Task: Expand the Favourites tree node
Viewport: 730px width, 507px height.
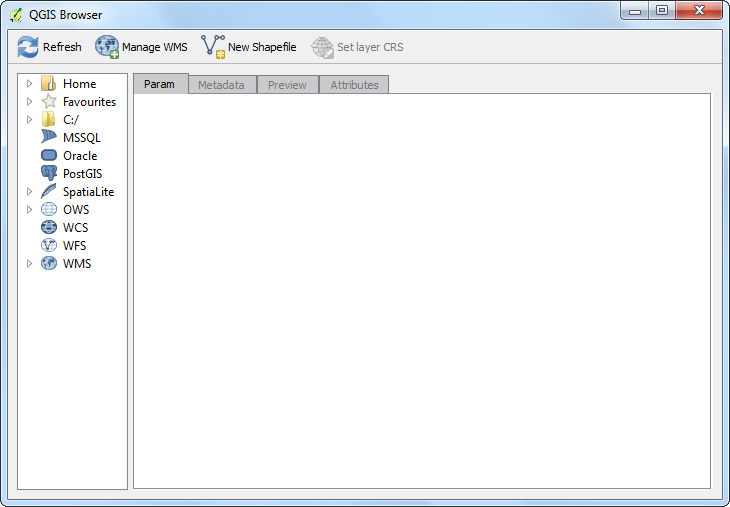Action: point(29,101)
